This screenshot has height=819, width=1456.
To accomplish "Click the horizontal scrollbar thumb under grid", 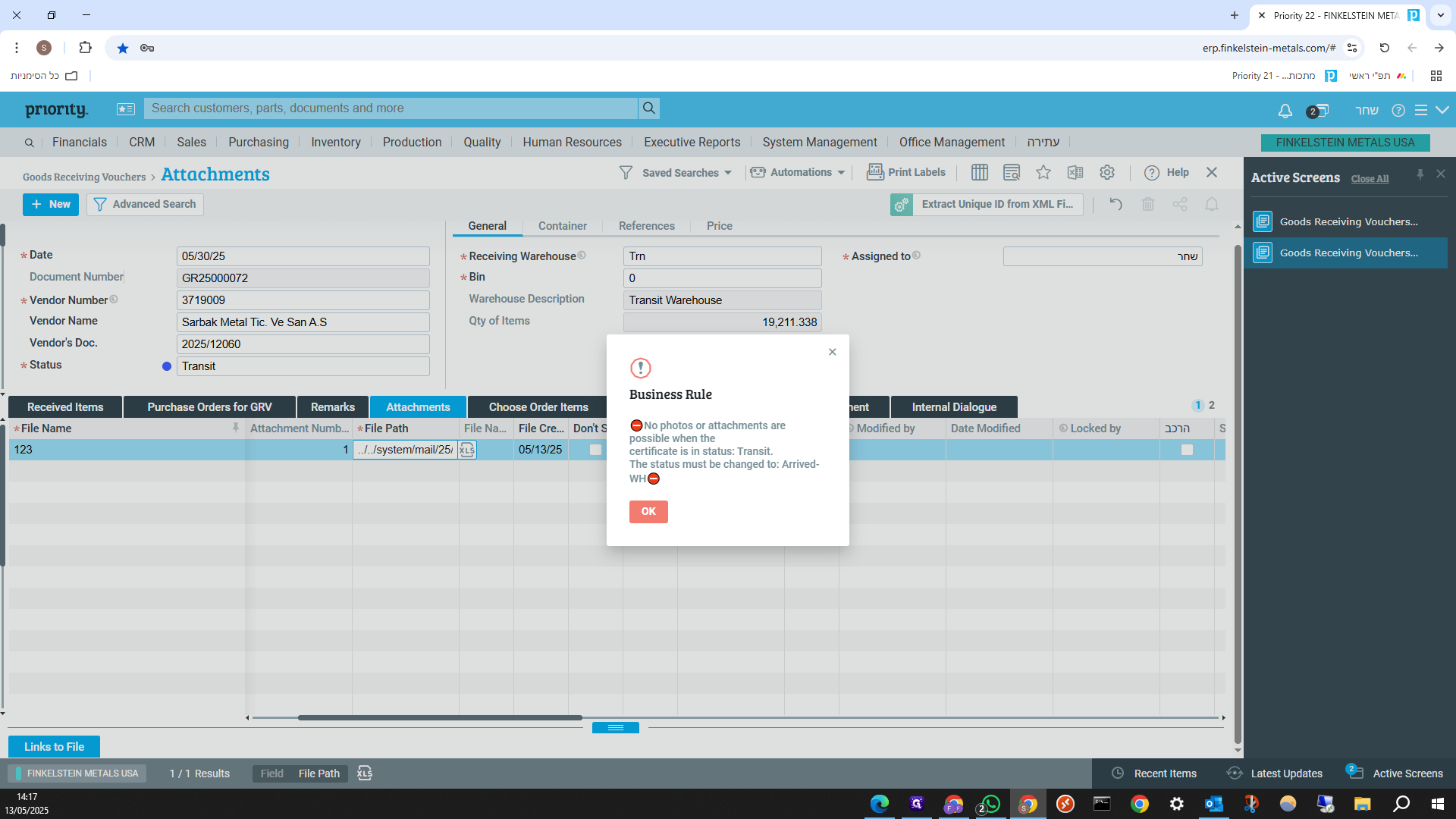I will [440, 717].
